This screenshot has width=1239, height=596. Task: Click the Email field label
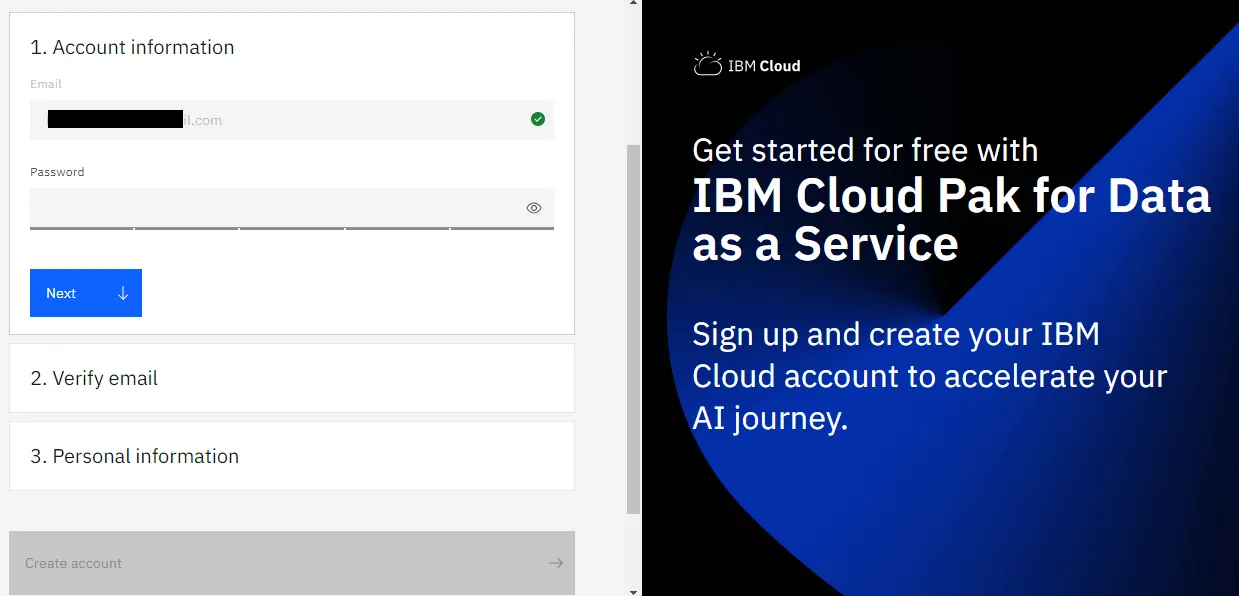click(x=46, y=84)
